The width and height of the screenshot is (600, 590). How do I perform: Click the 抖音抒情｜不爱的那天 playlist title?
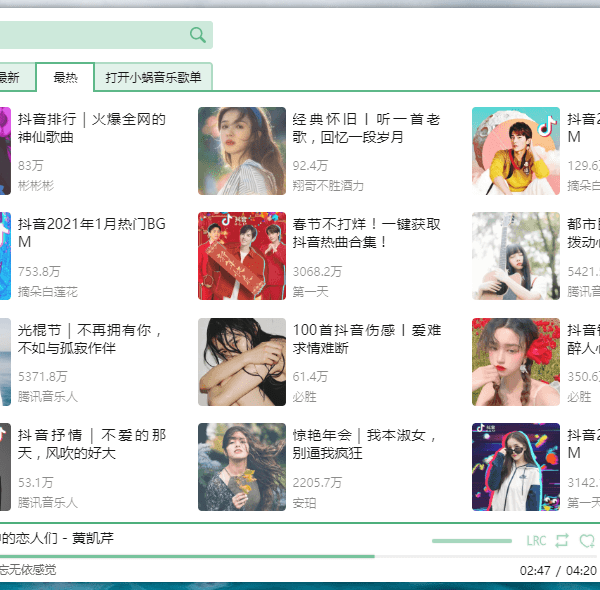(x=91, y=444)
